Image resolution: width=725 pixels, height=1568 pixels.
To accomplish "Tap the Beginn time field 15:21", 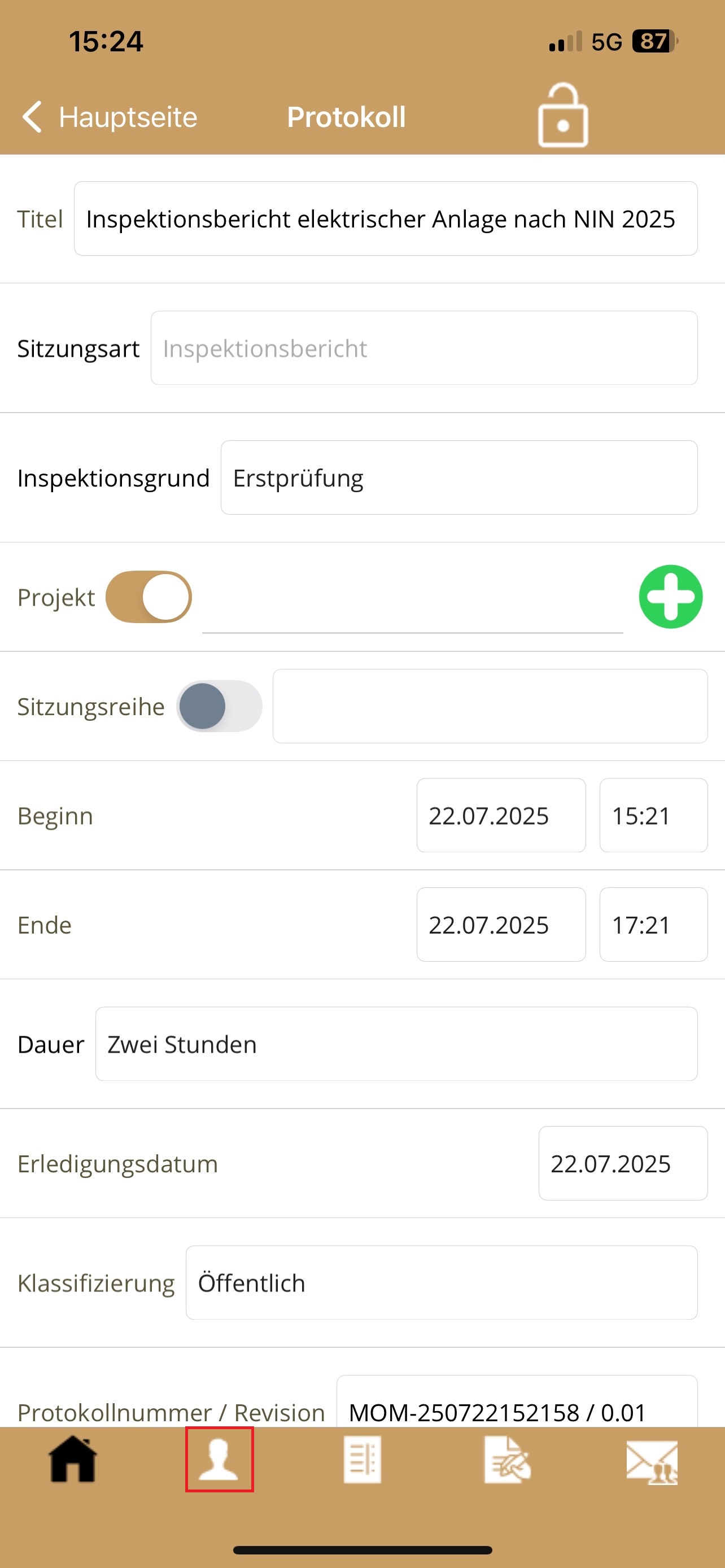I will (x=653, y=816).
